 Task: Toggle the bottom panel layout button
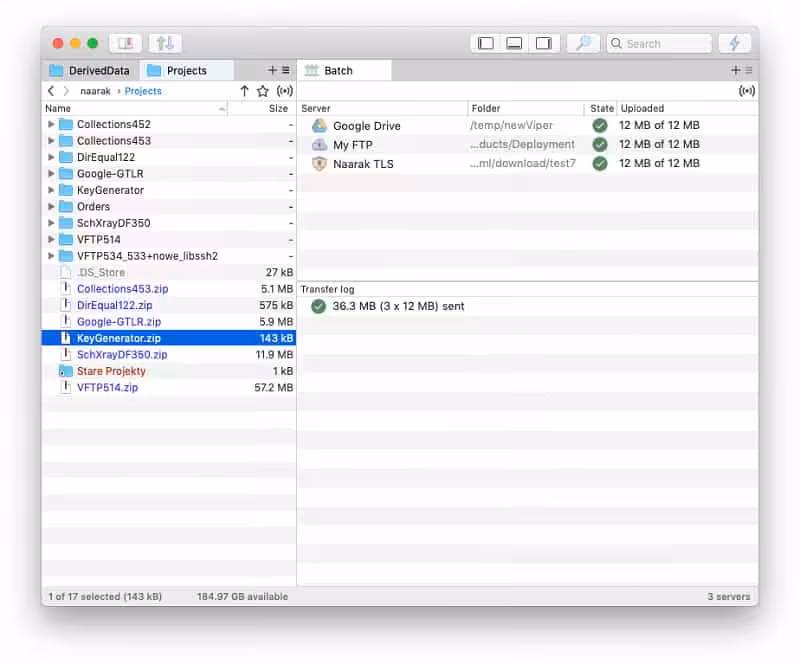514,43
